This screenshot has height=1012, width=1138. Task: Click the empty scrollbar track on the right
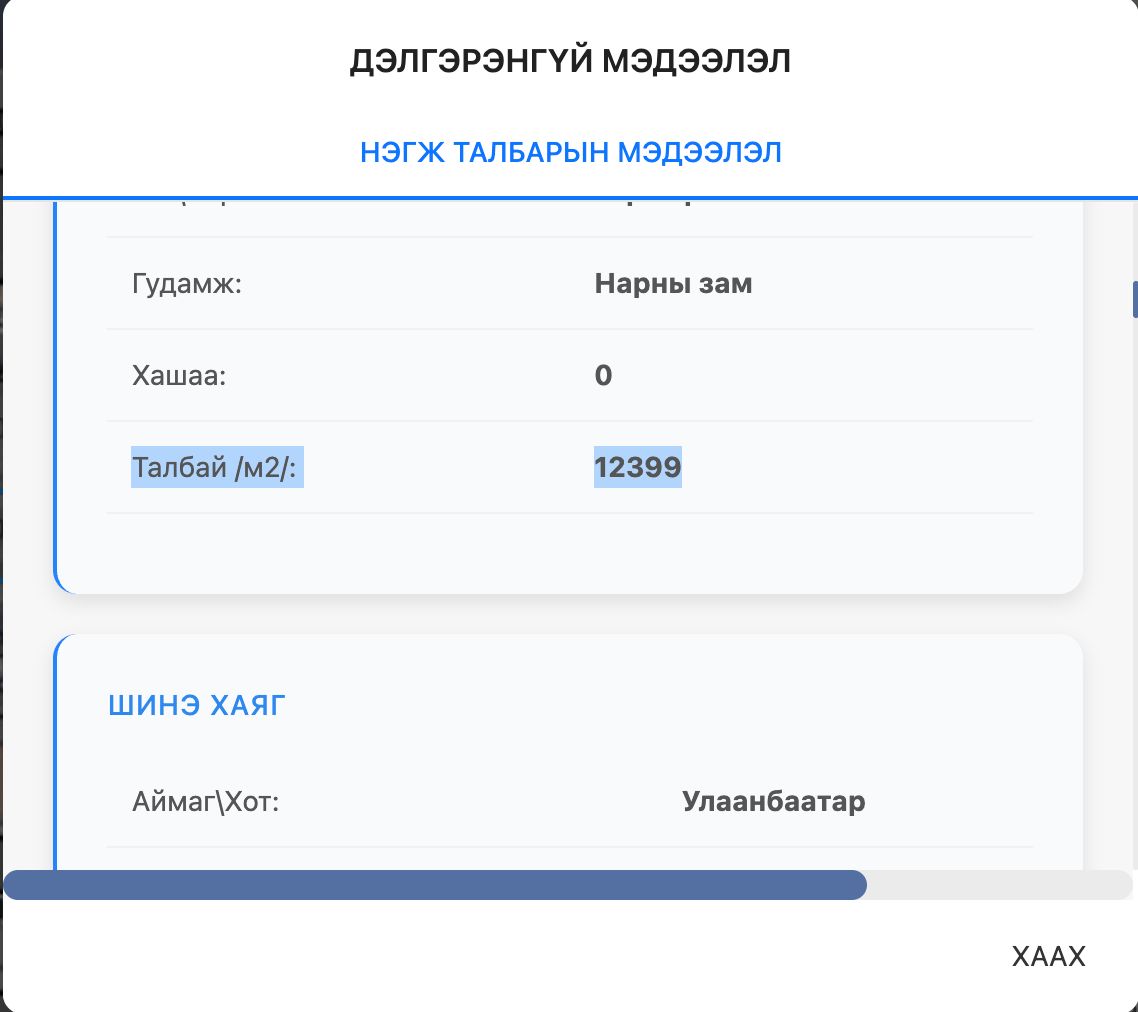(x=1000, y=884)
